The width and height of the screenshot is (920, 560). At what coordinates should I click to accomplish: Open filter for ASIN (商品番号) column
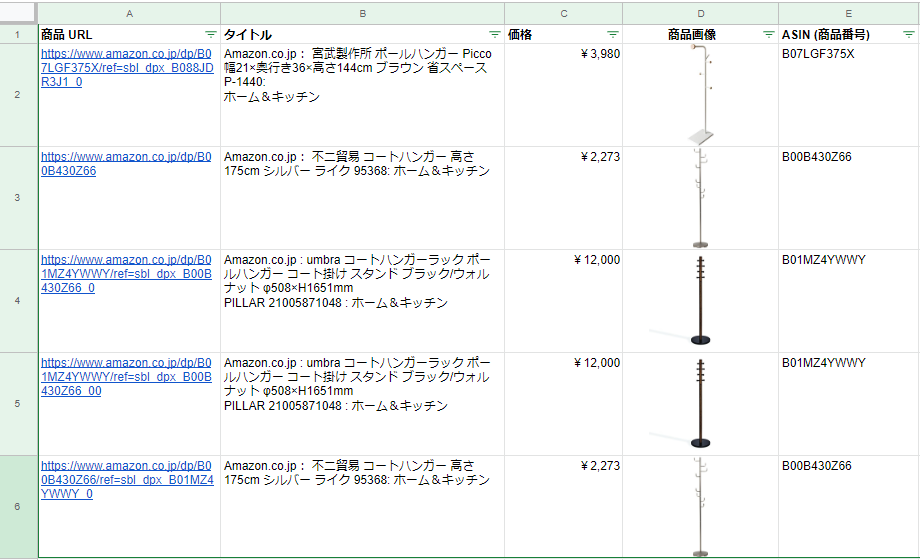909,35
